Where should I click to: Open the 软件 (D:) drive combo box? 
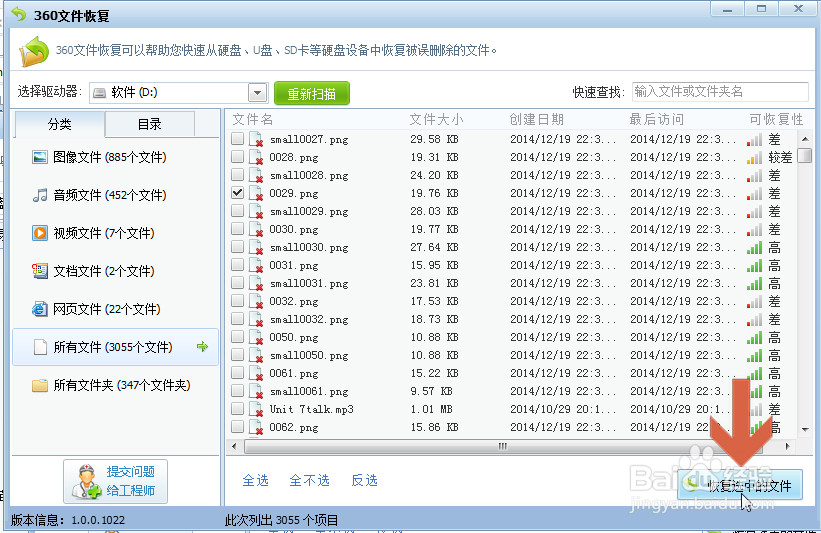pyautogui.click(x=179, y=93)
